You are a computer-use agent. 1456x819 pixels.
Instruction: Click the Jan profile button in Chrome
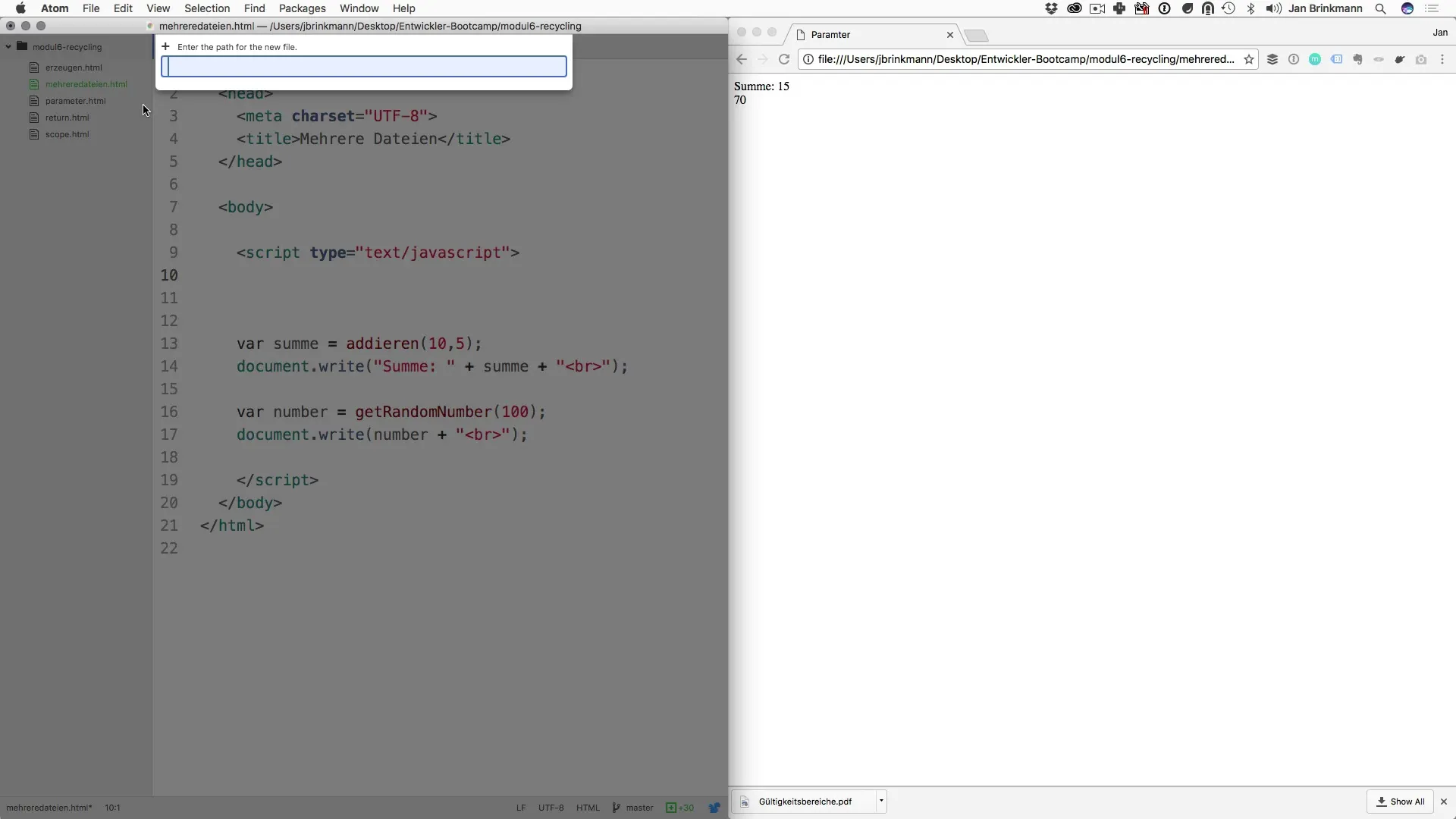click(1440, 33)
